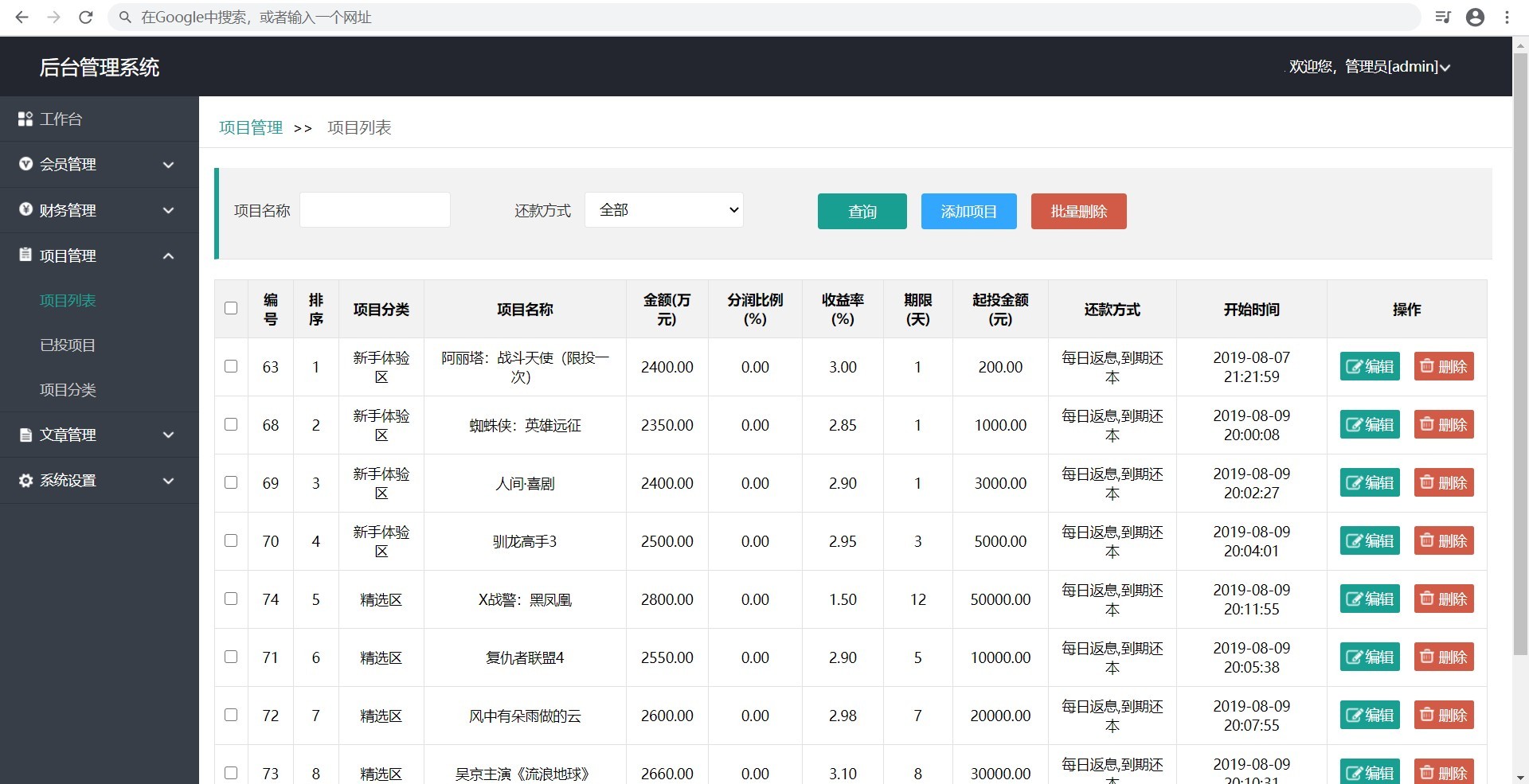
Task: Edit project 阿丽塔：战斗天使
Action: click(x=1370, y=366)
